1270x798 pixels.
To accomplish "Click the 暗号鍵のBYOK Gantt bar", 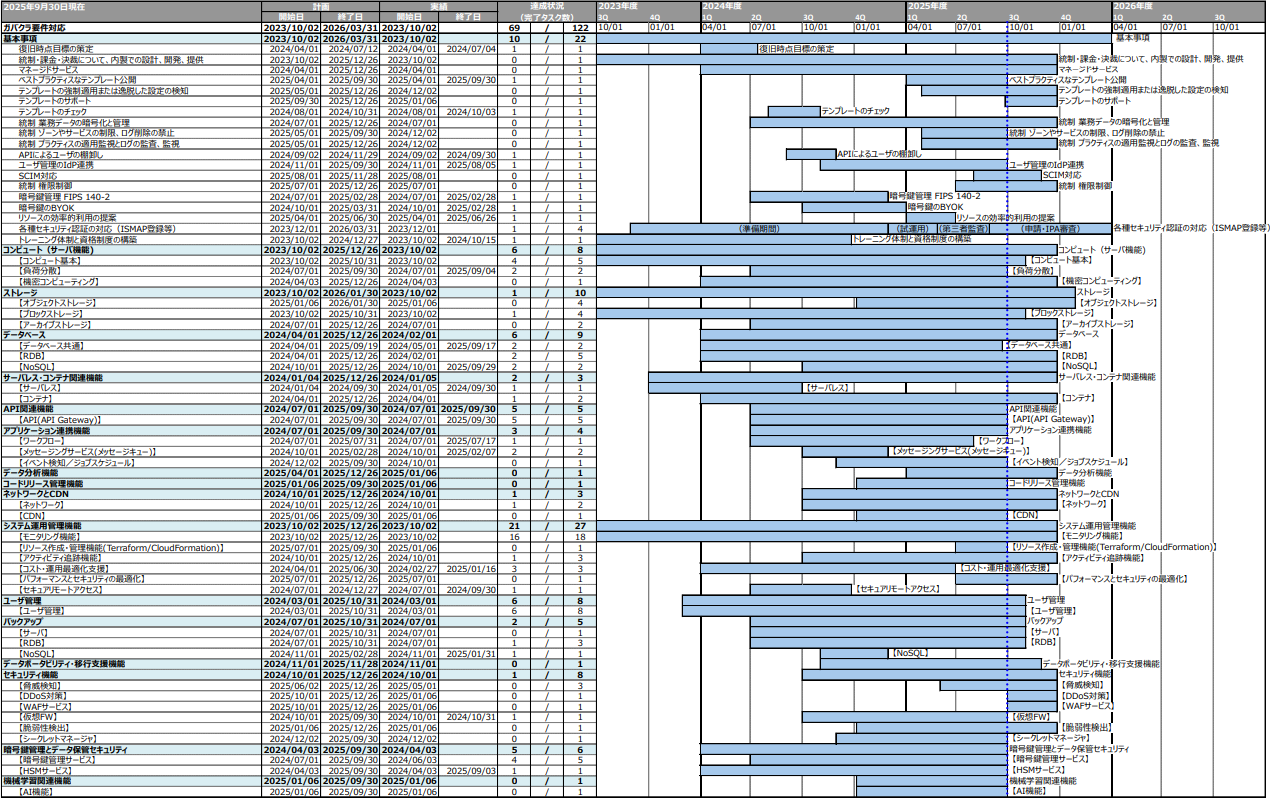I will [854, 207].
